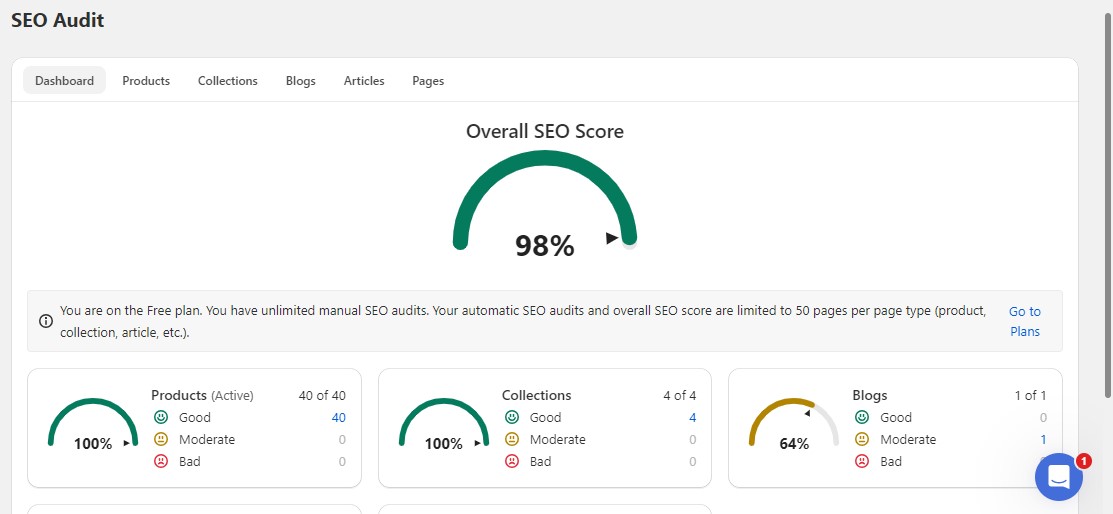
Task: Click the Good smiley icon in Products card
Action: click(x=161, y=417)
